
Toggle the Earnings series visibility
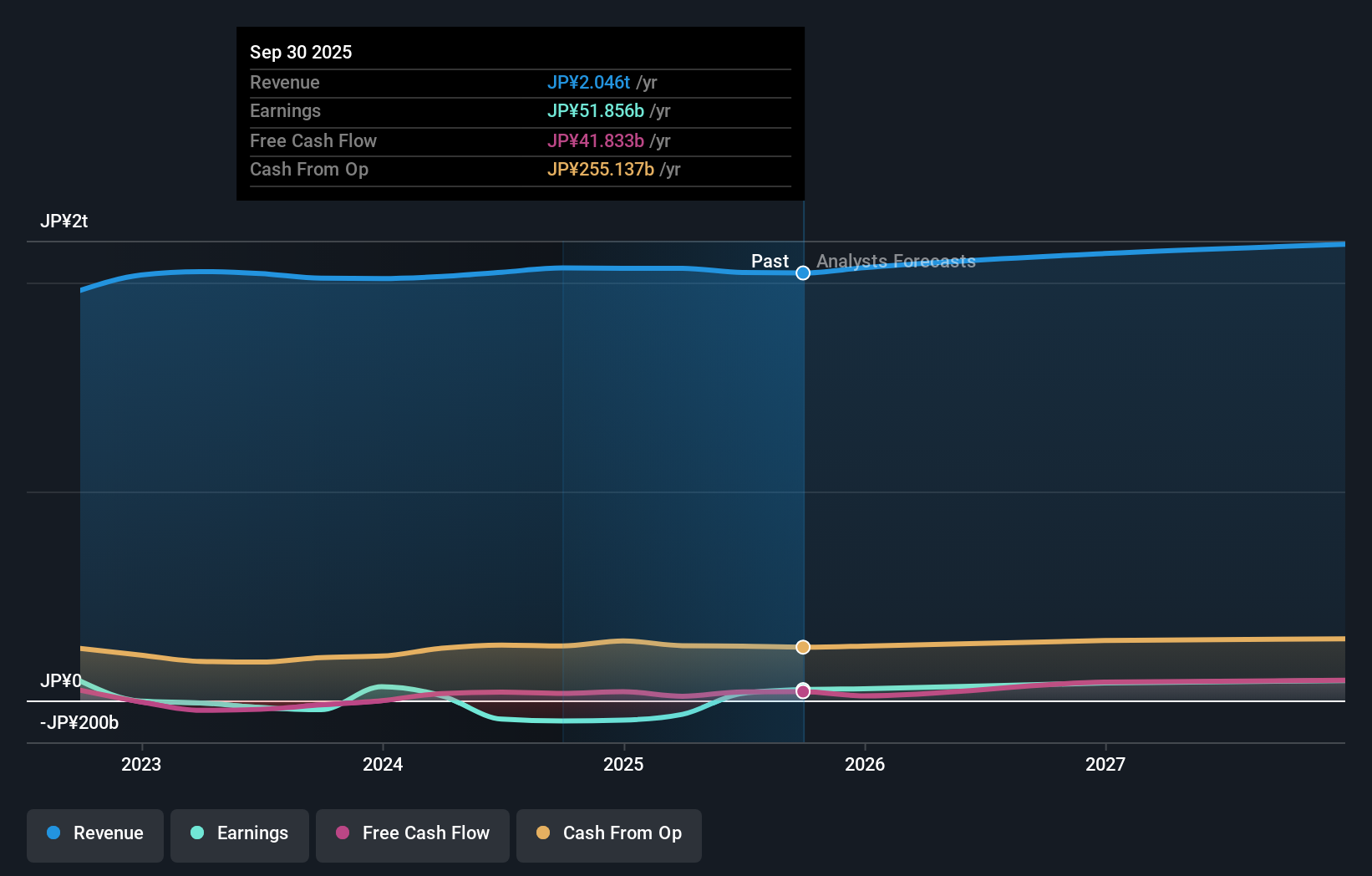click(x=239, y=833)
